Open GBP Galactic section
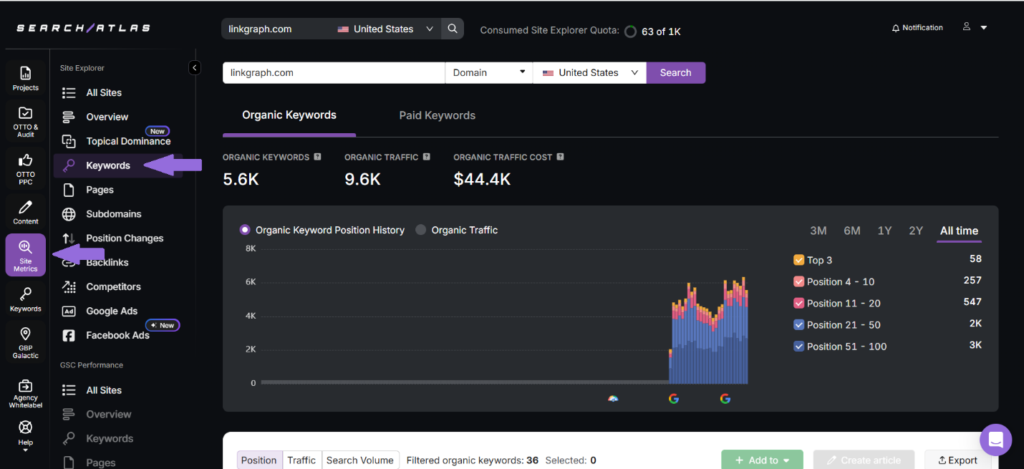Screen dimensions: 1024x469 tap(25, 343)
